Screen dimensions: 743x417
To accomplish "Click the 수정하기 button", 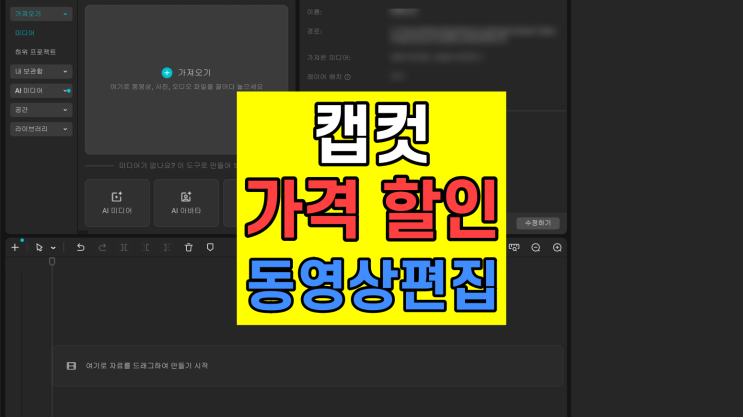I will (538, 223).
